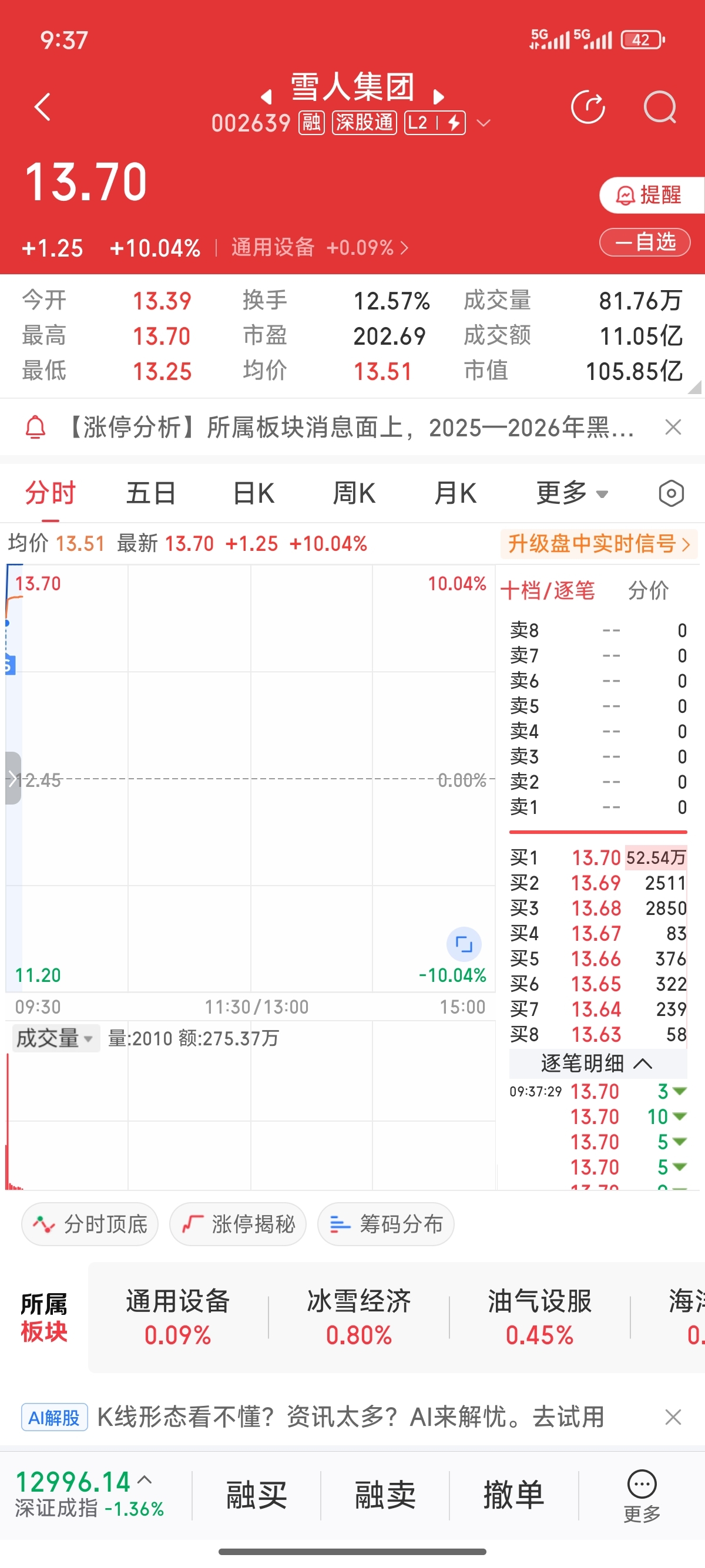Open 油气设服 0.45% sector card

[539, 1317]
